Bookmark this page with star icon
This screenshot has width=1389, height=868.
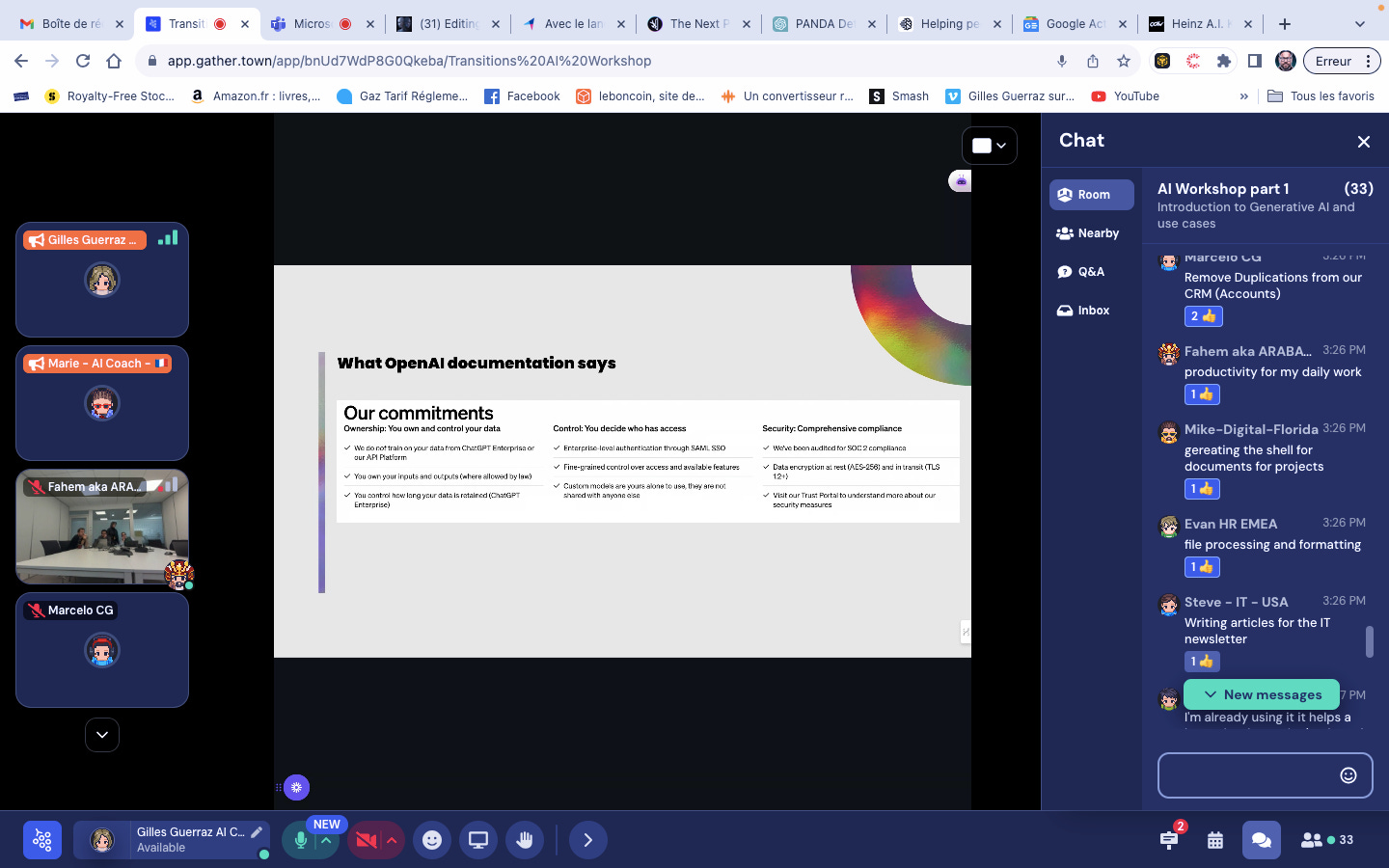click(1124, 61)
